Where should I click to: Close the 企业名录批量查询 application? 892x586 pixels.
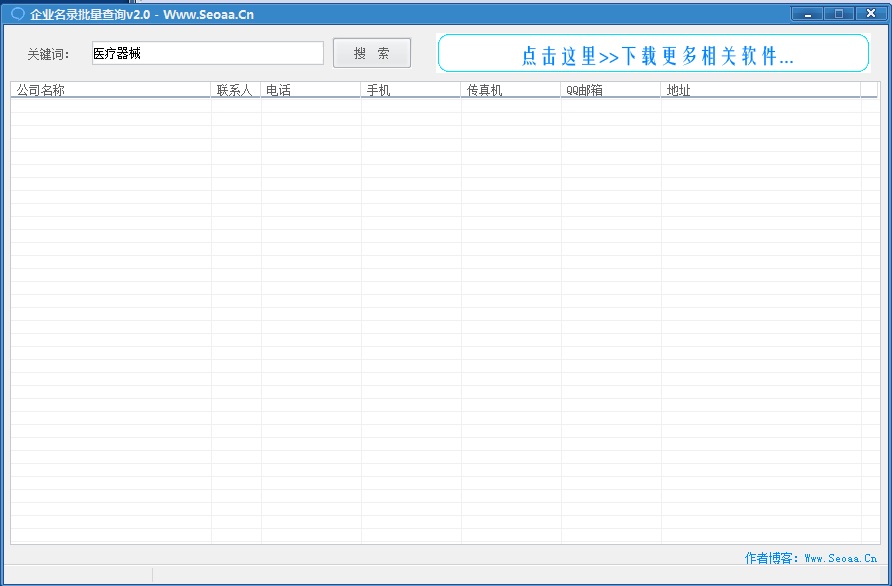tap(869, 13)
